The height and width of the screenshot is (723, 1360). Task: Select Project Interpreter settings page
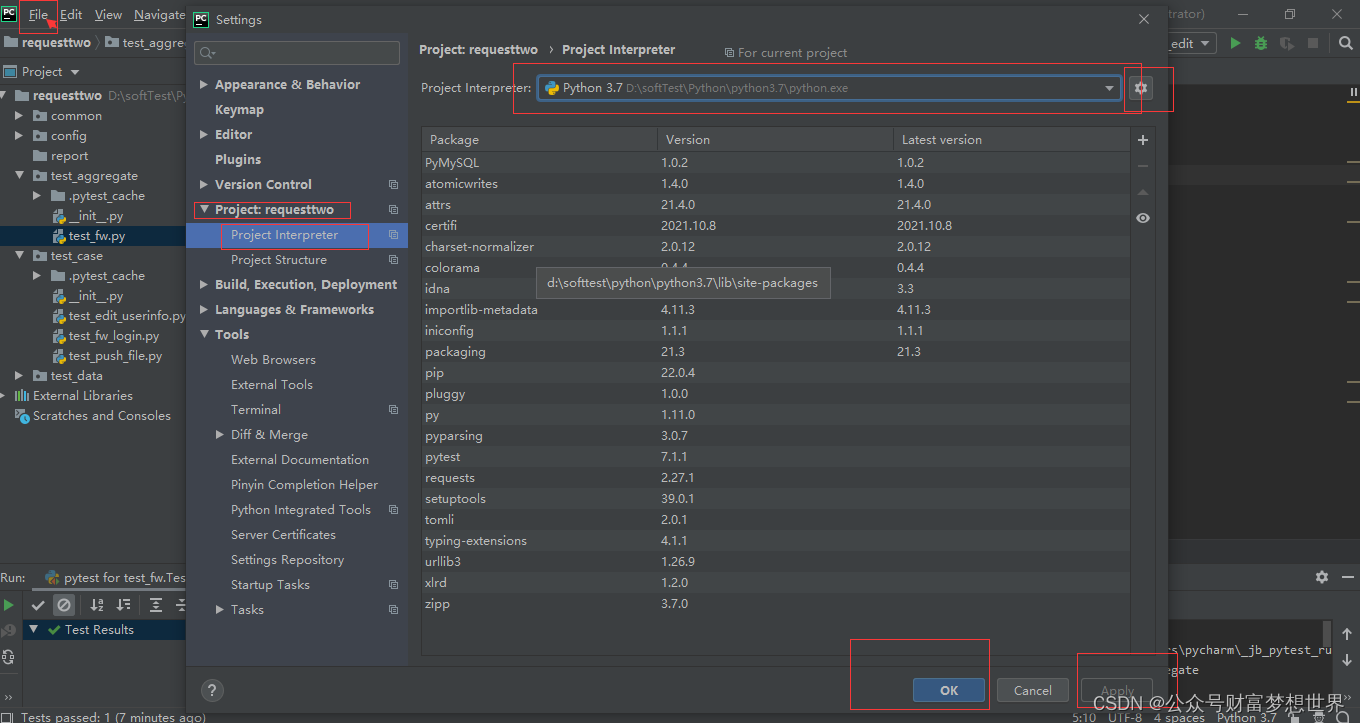pos(296,235)
